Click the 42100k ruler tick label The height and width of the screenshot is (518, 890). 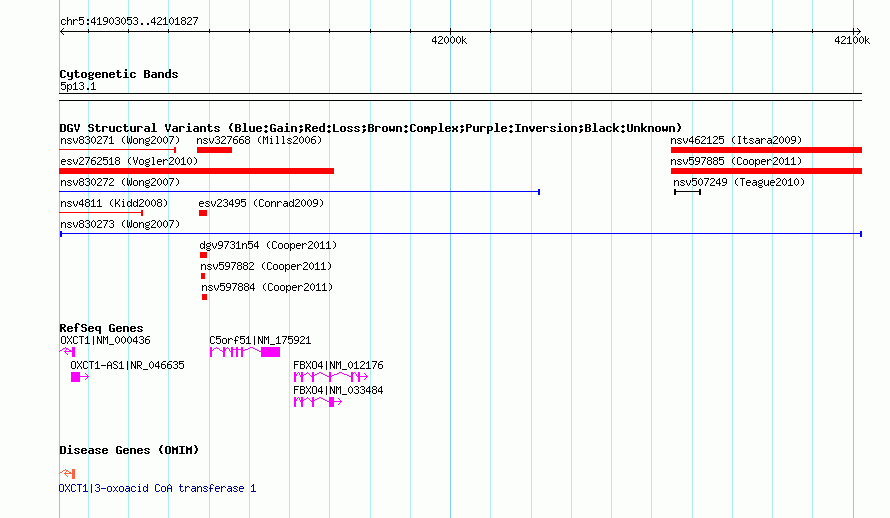click(852, 40)
